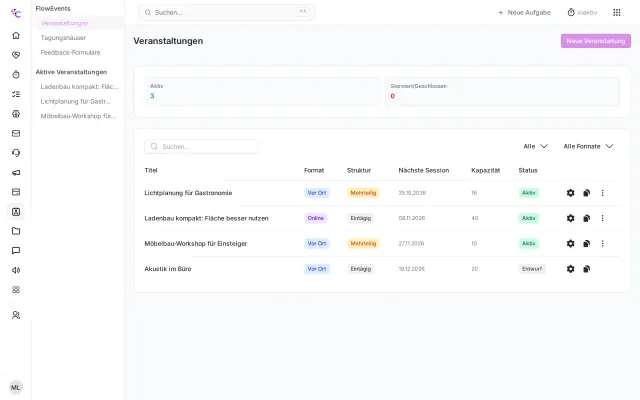Viewport: 640px width, 400px height.
Task: Open the checklist tasks icon
Action: pyautogui.click(x=16, y=94)
